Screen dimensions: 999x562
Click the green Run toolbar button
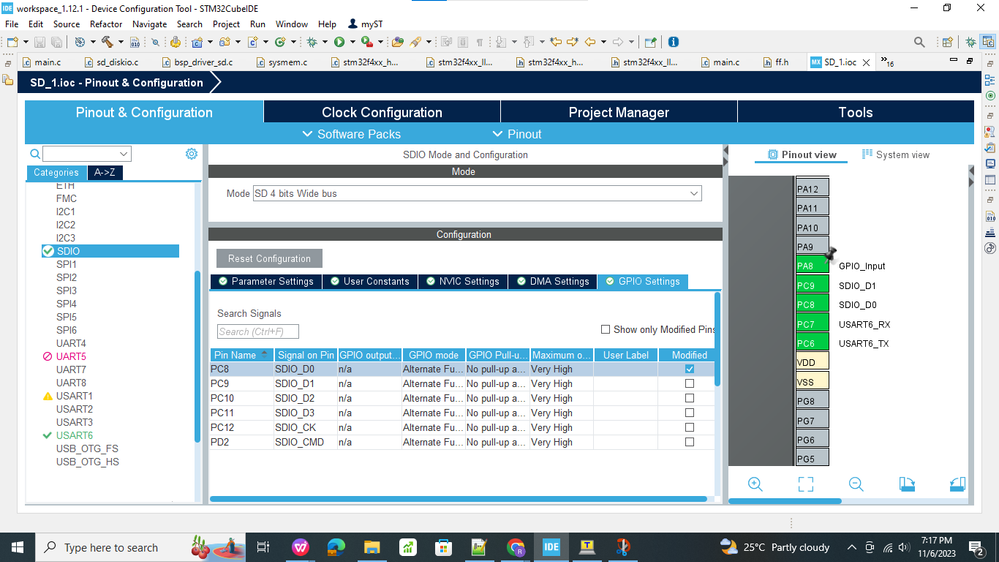pyautogui.click(x=339, y=42)
